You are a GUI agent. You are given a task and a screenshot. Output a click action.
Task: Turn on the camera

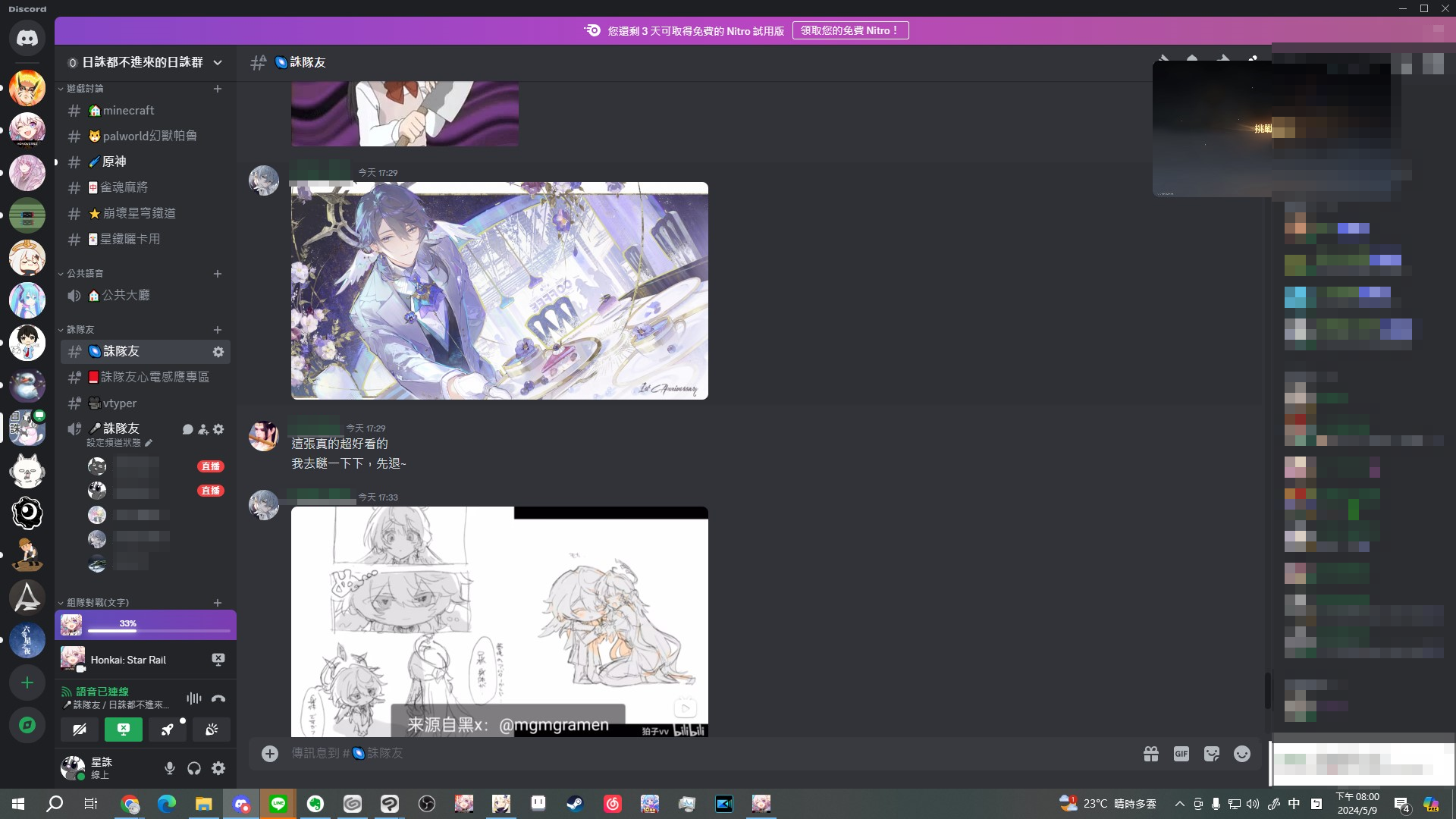(x=80, y=730)
